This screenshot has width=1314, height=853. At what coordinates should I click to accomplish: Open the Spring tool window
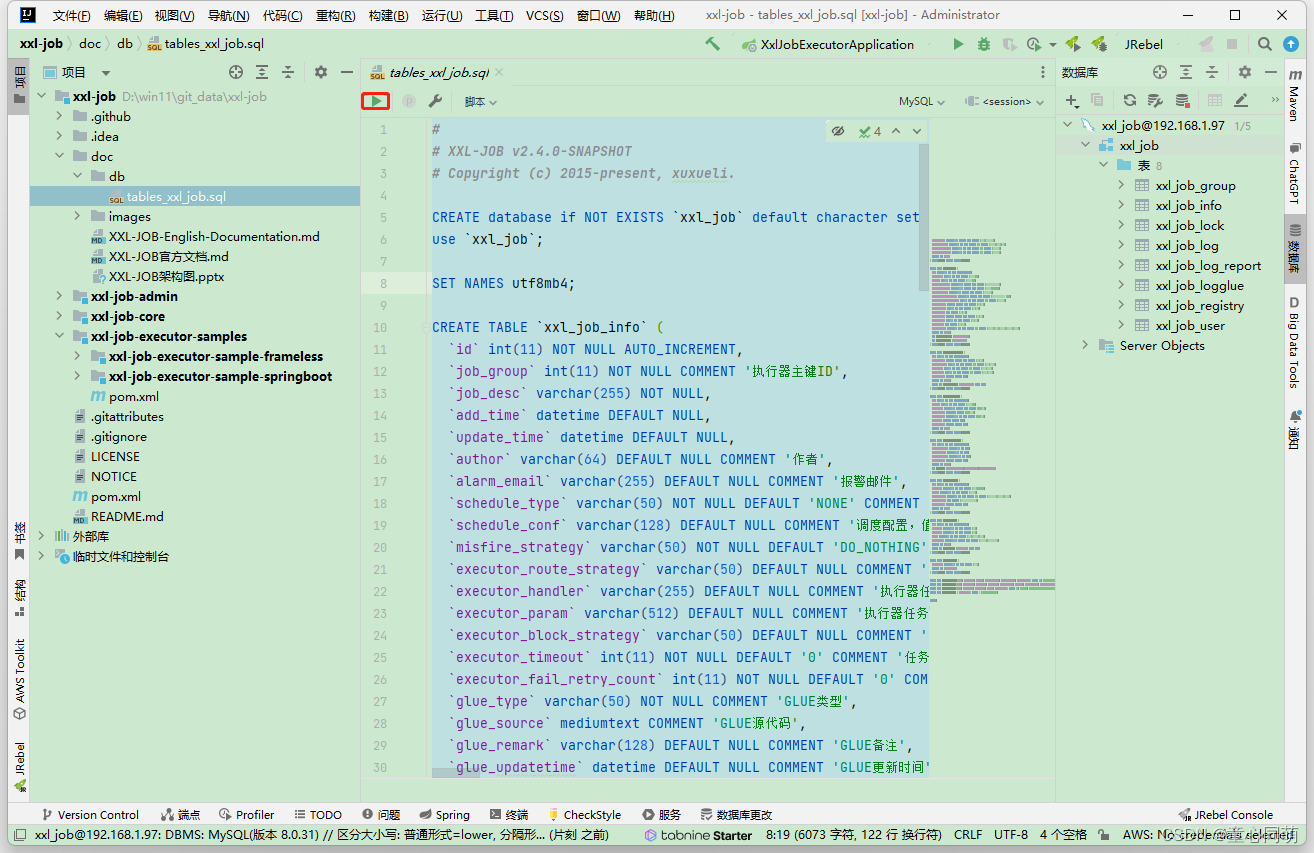coord(444,815)
